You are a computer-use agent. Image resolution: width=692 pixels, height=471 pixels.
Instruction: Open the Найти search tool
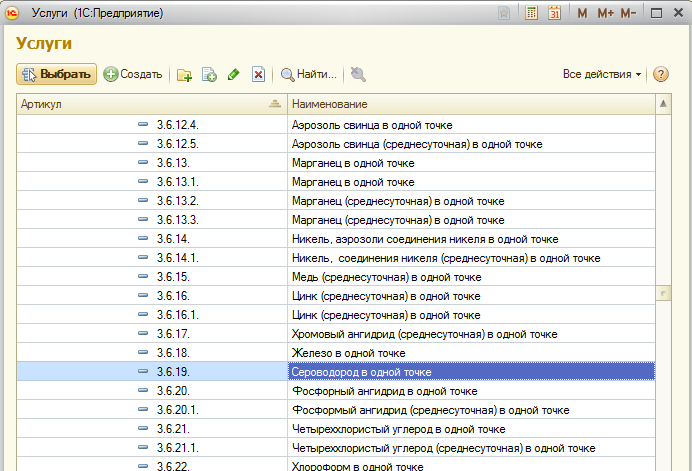(x=308, y=75)
